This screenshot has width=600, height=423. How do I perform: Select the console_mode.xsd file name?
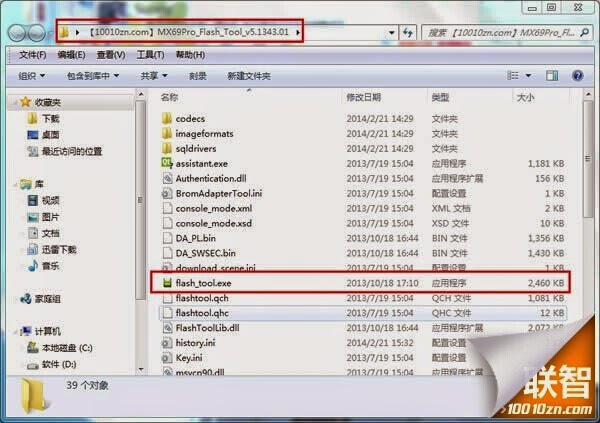pos(214,223)
